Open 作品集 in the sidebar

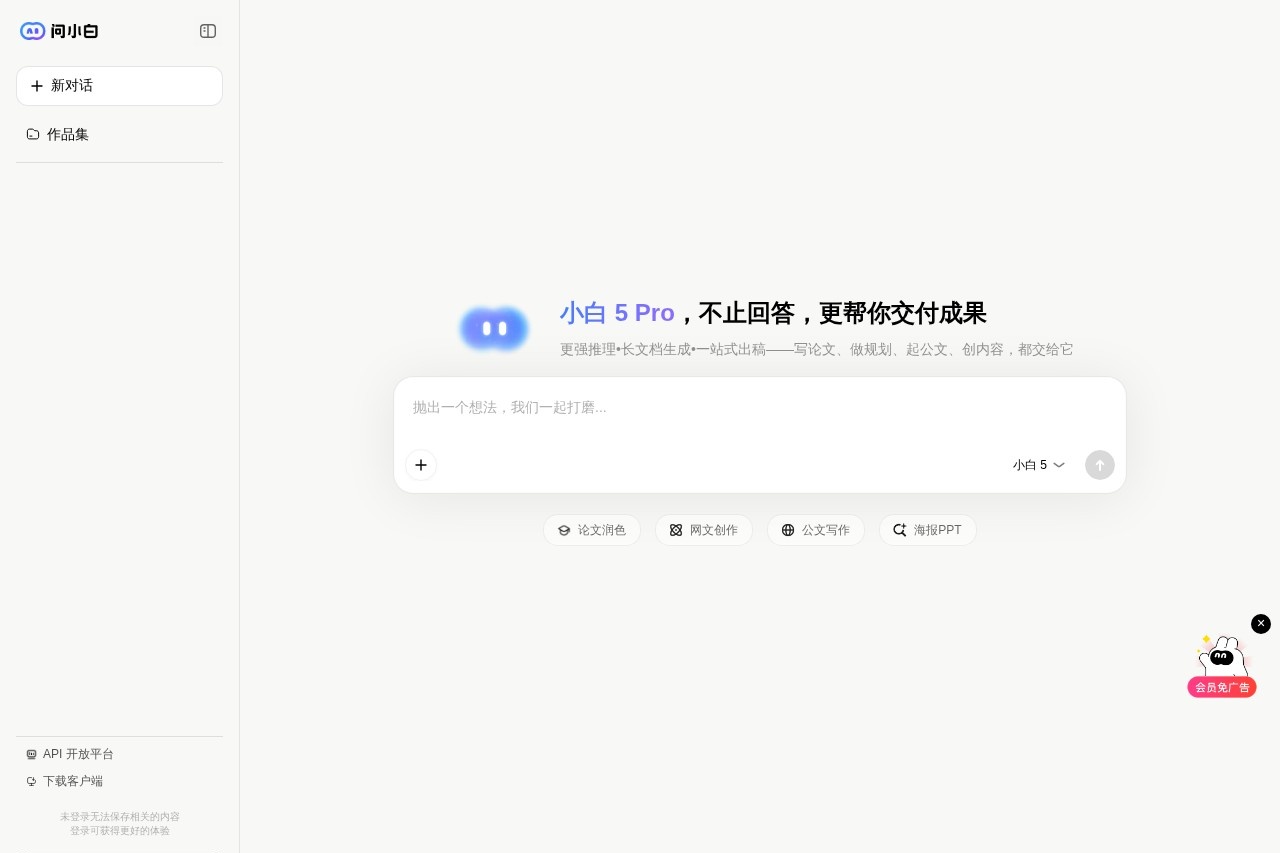tap(119, 134)
